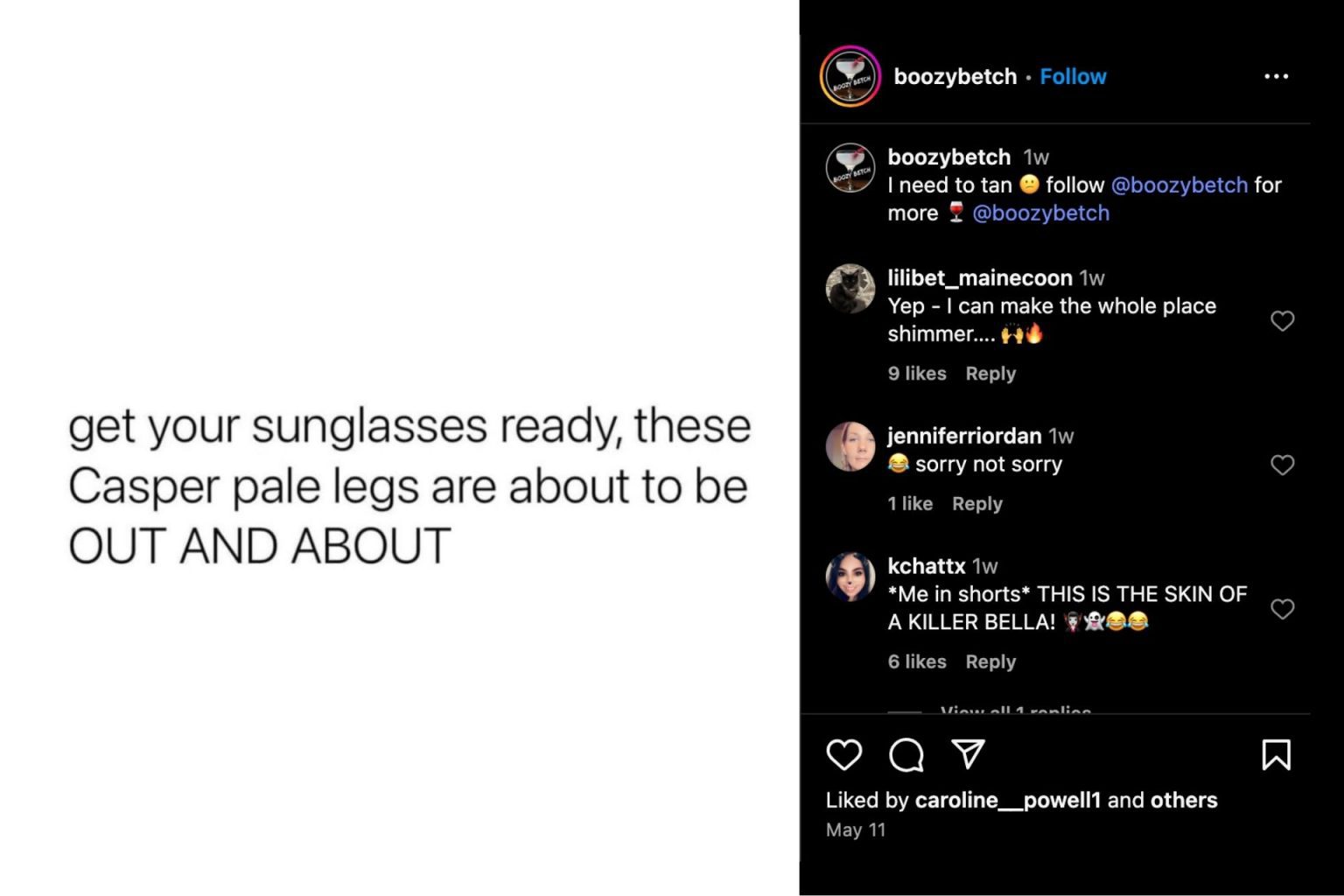The height and width of the screenshot is (896, 1344).
Task: Click boozybetch's profile picture in the header
Action: pos(850,76)
